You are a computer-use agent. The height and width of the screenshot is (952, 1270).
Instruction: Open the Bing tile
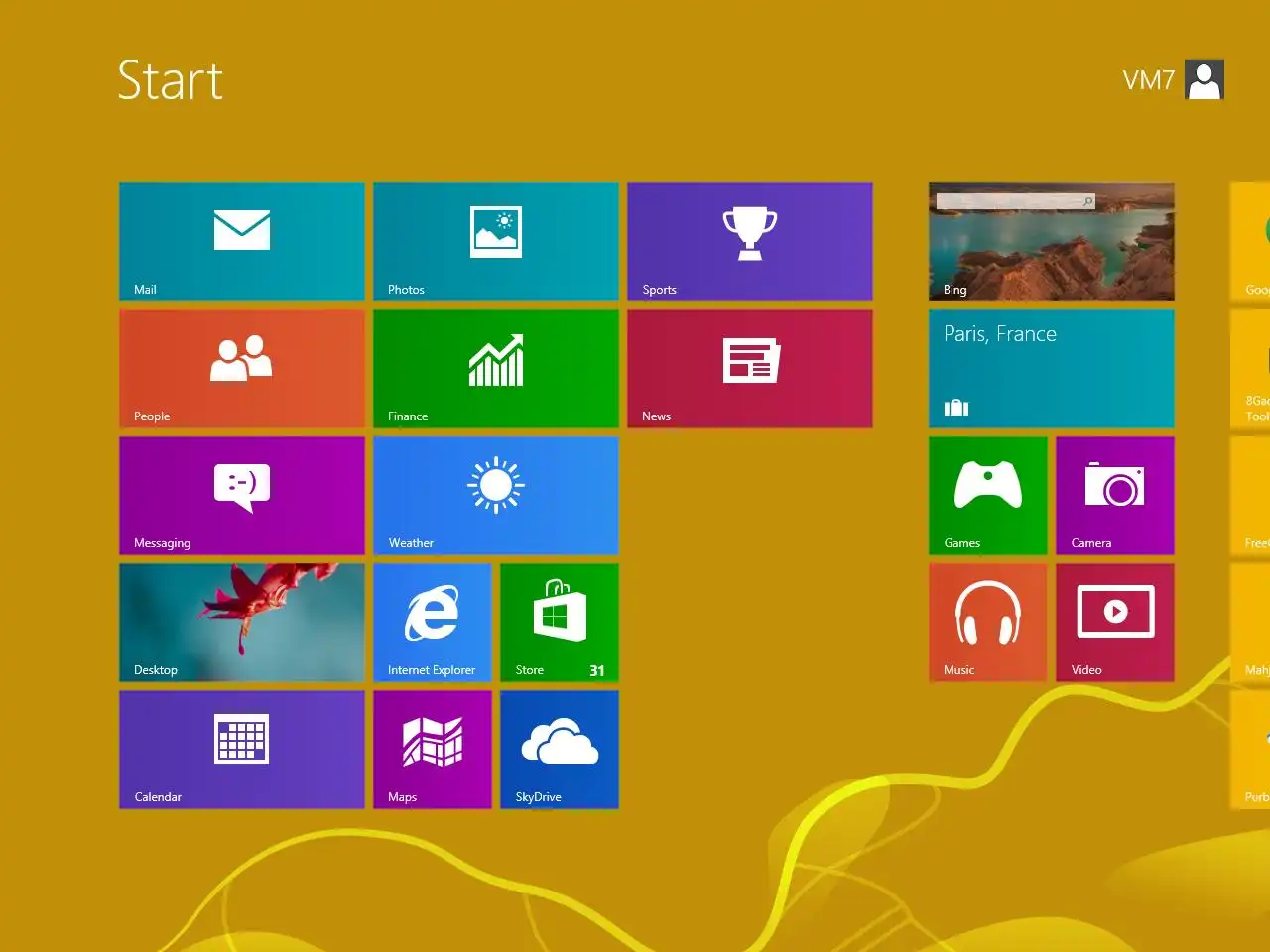coord(1052,242)
